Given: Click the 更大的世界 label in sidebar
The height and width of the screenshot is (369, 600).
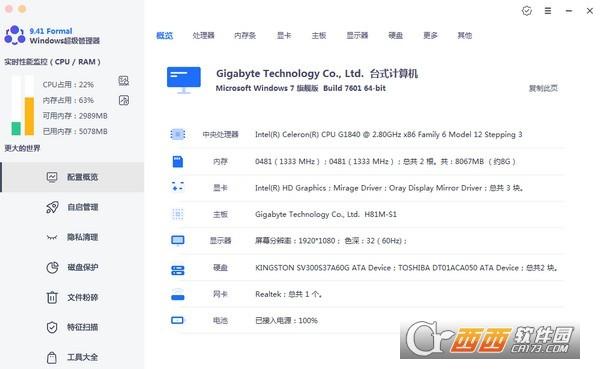Looking at the screenshot, I should tap(22, 148).
